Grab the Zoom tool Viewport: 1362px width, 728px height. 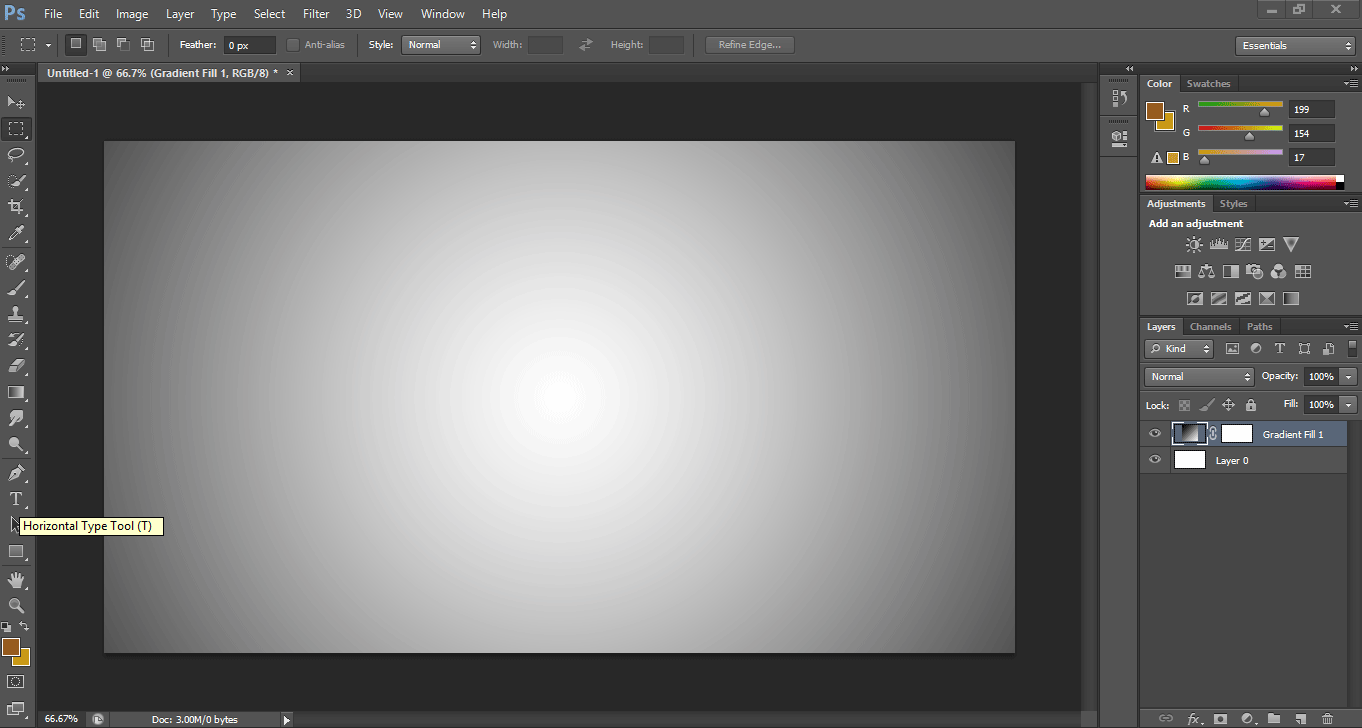(16, 604)
